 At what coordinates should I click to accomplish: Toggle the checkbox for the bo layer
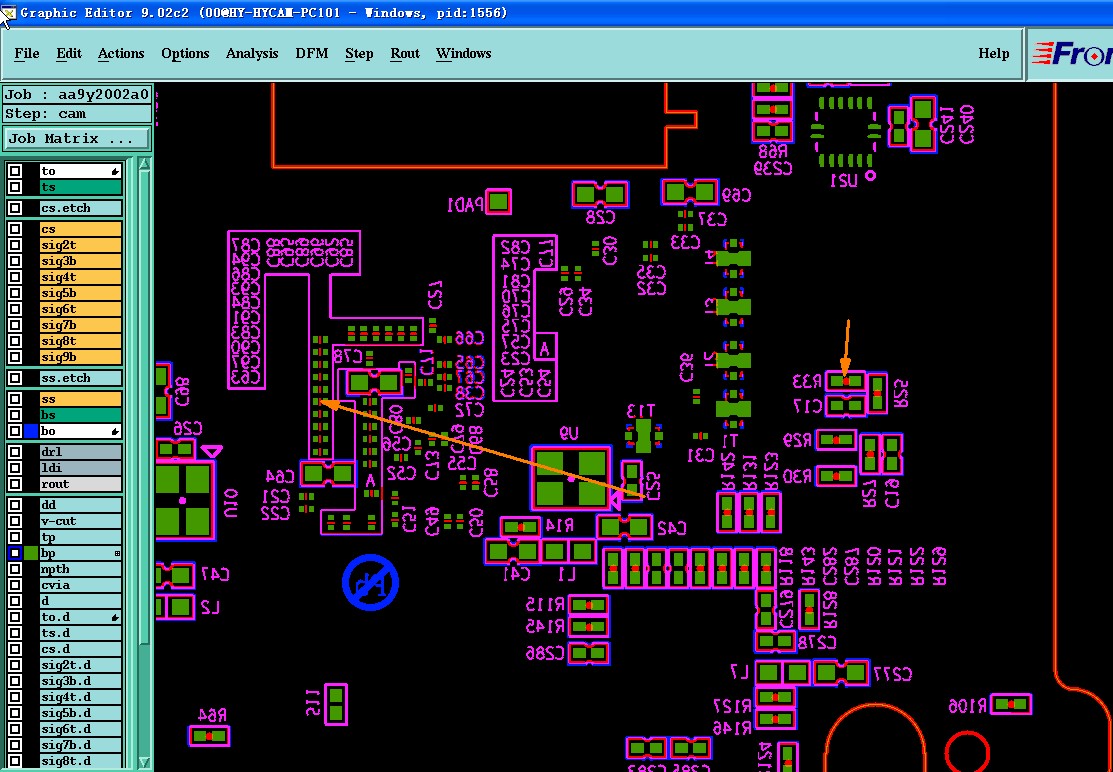[14, 431]
